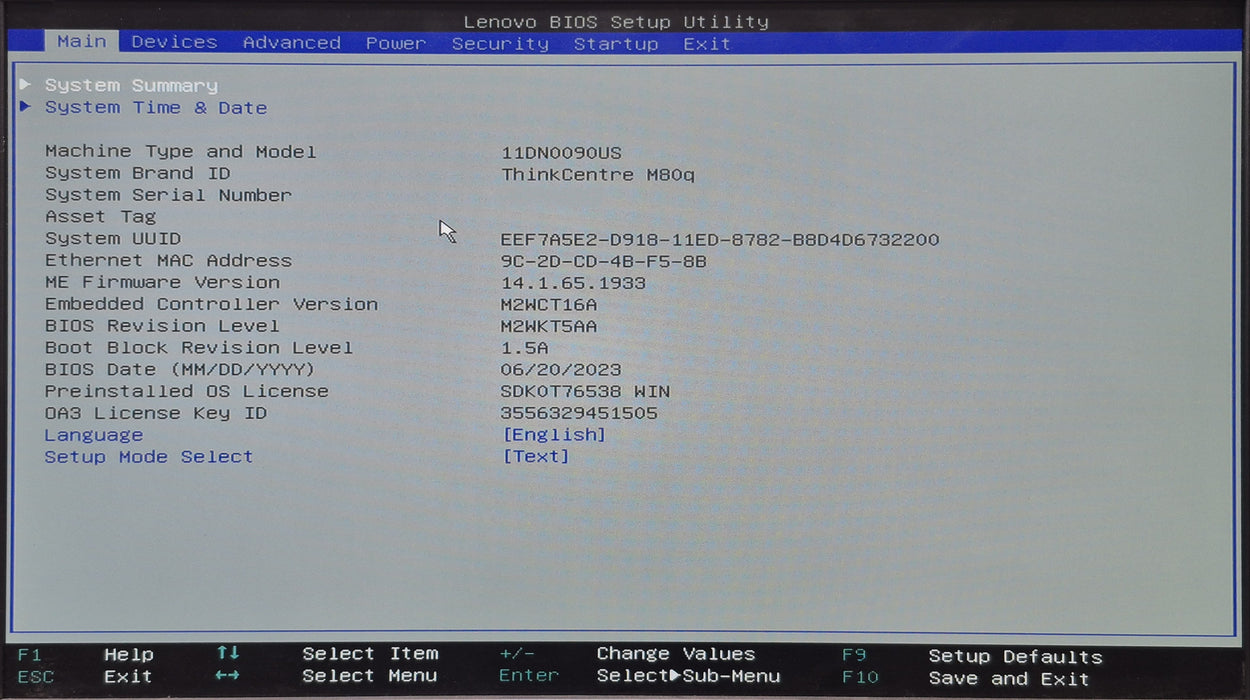
Task: Click the Machine Type and Model label
Action: pyautogui.click(x=181, y=152)
